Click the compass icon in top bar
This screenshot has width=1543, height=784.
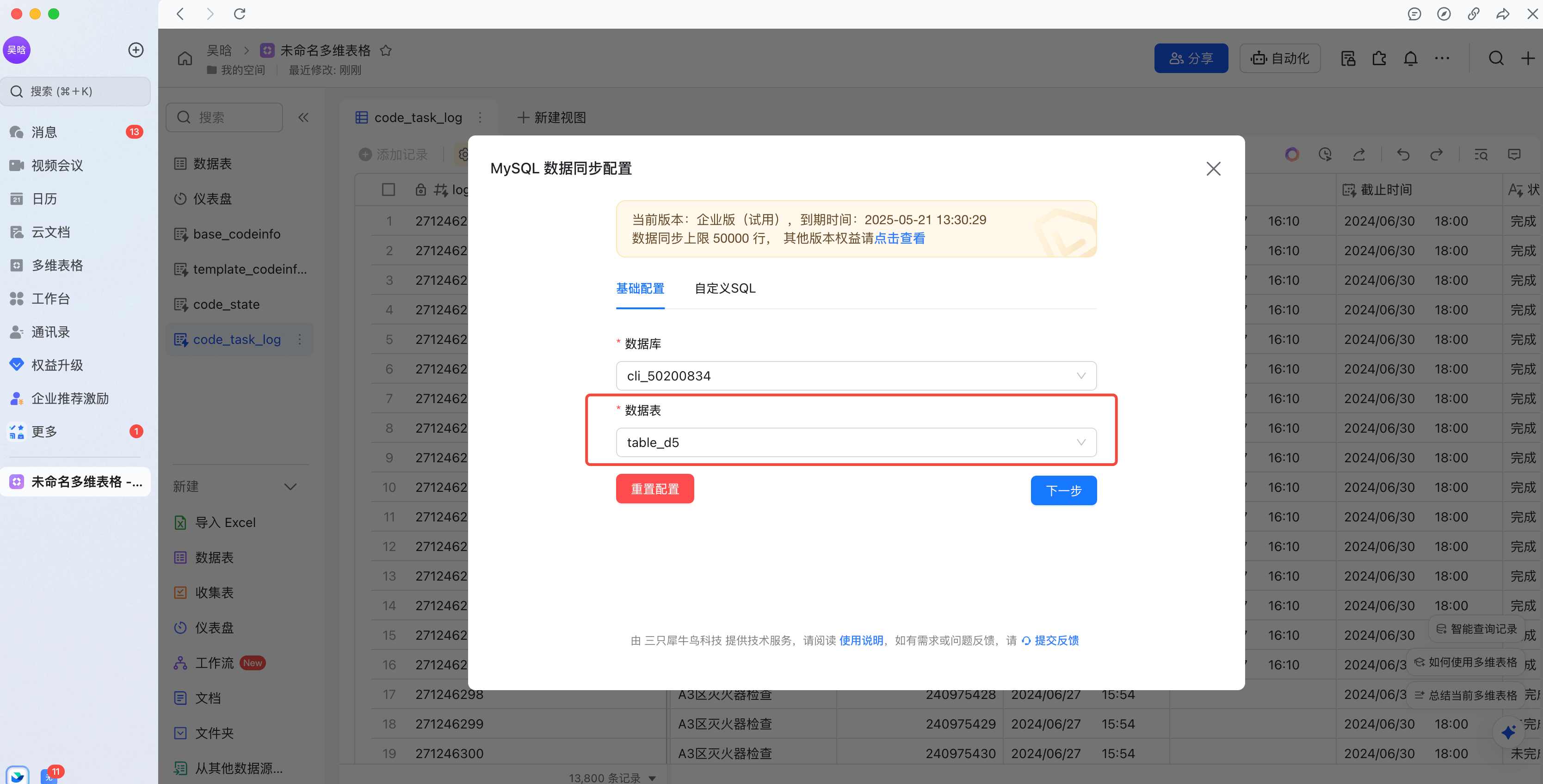(1444, 14)
